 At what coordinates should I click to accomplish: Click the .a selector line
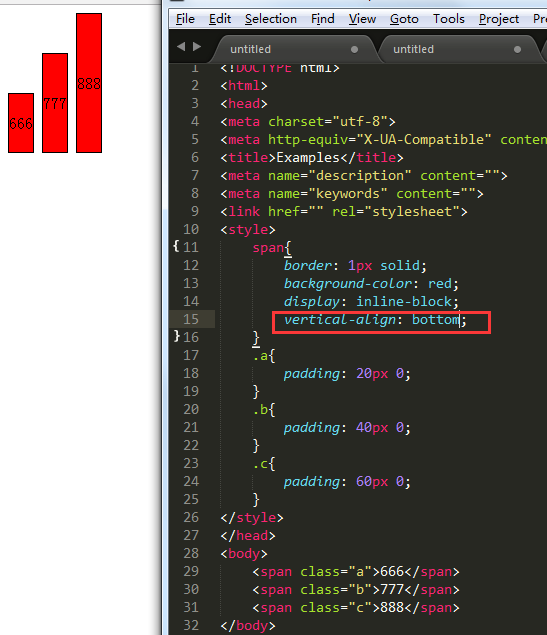point(264,356)
